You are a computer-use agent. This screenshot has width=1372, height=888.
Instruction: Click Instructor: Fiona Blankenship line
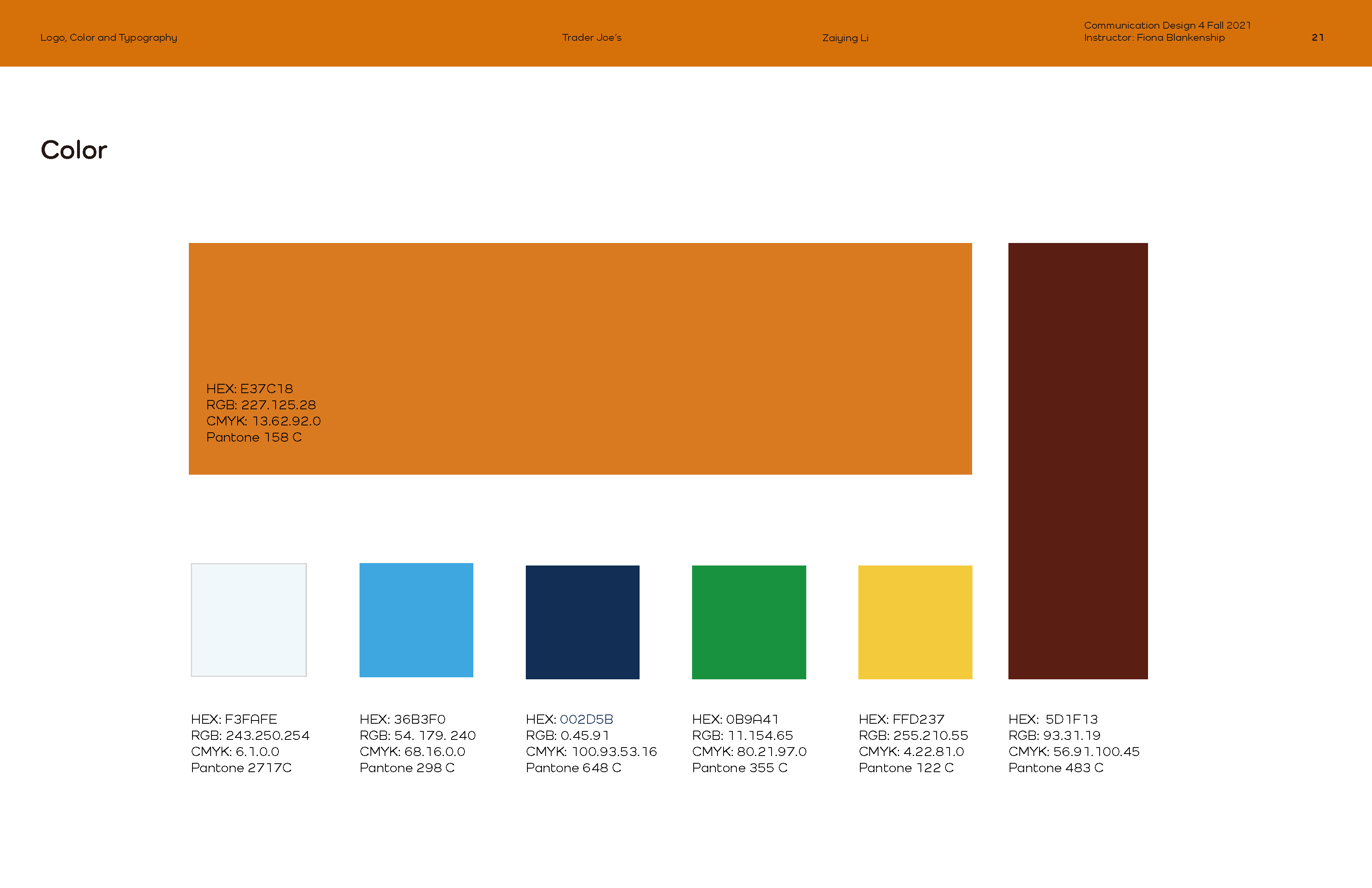pyautogui.click(x=1154, y=38)
